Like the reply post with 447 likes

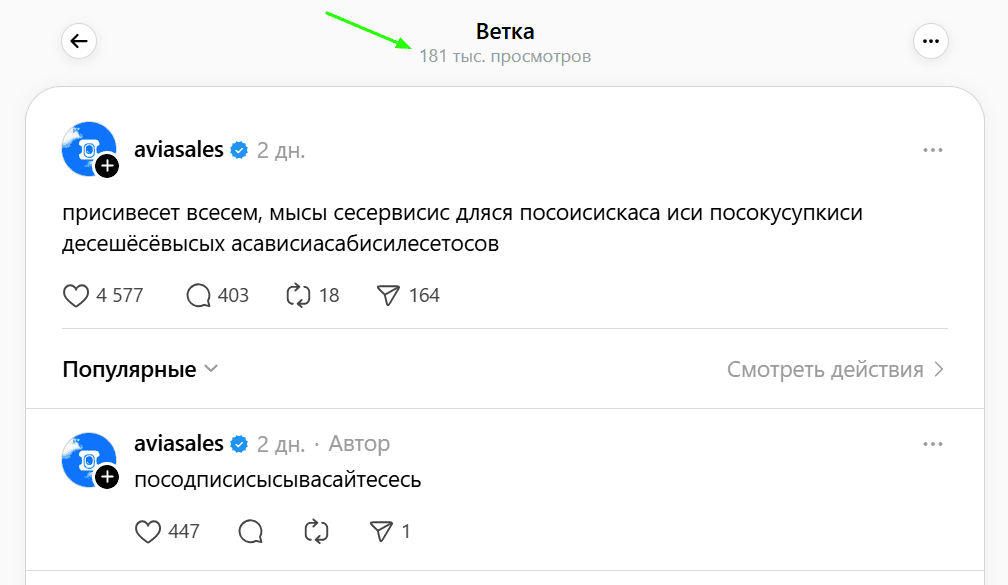pyautogui.click(x=148, y=532)
